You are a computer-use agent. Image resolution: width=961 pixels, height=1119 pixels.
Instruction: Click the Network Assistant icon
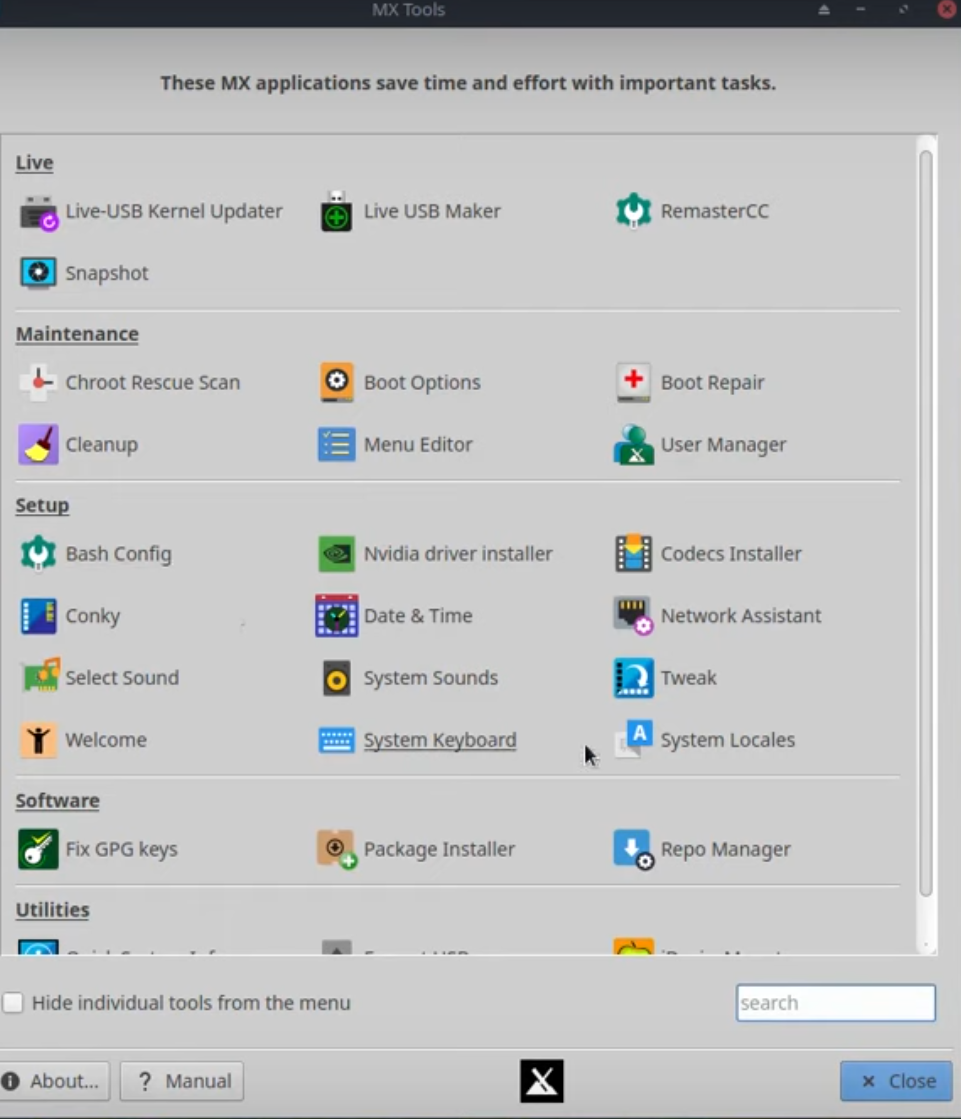coord(633,615)
